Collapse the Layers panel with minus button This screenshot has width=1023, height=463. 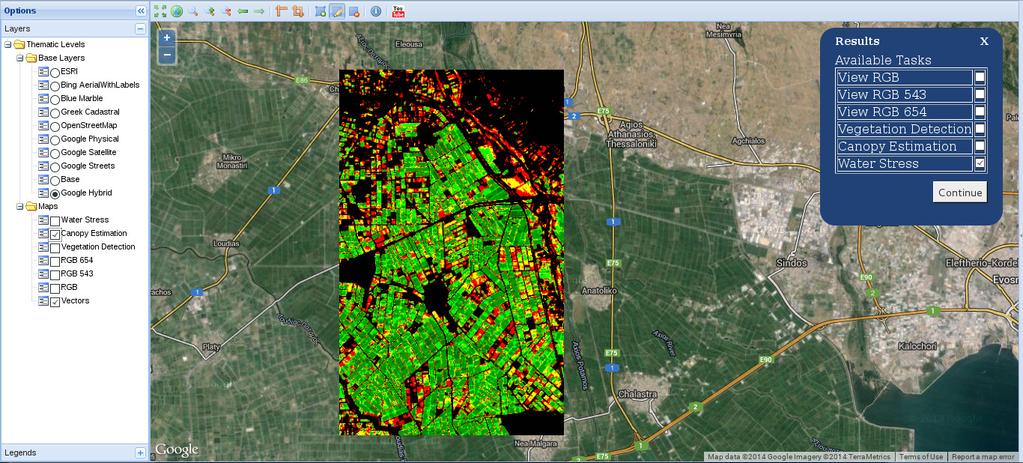click(x=140, y=29)
